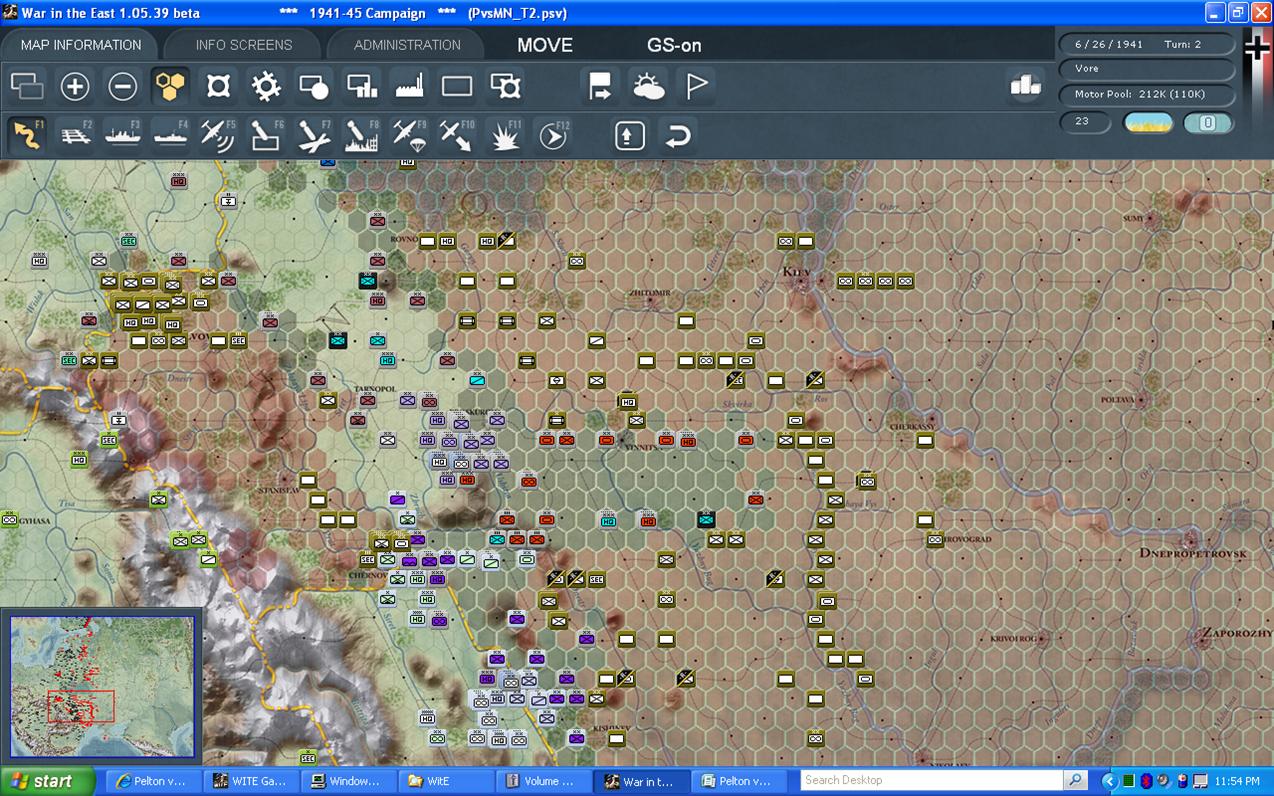Screen dimensions: 1274x796
Task: Click the Sumy city label
Action: (x=1134, y=218)
